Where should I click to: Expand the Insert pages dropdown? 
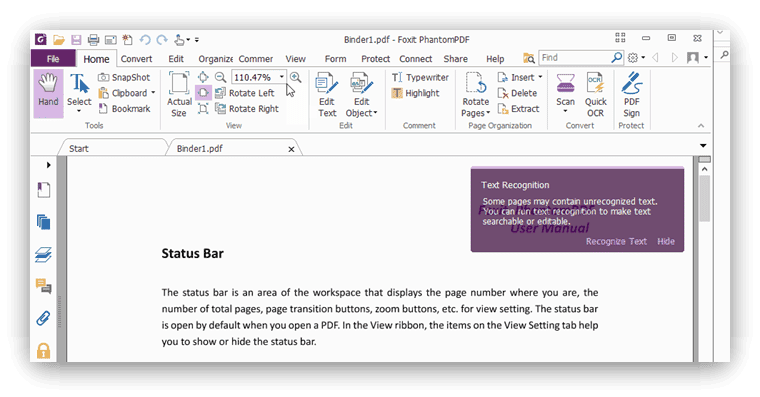tap(540, 77)
